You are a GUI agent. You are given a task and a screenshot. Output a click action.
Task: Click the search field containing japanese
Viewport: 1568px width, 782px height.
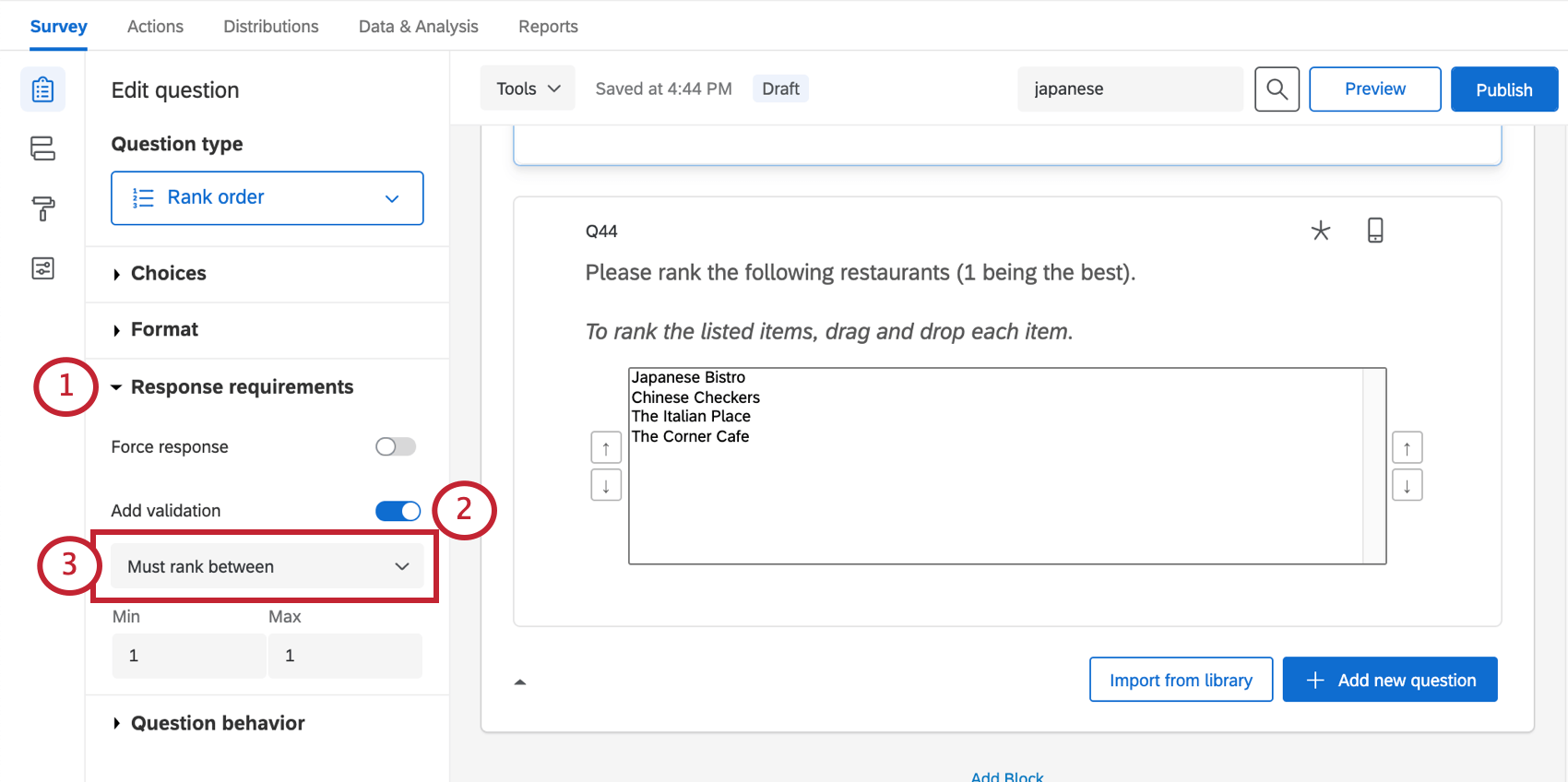(1130, 89)
